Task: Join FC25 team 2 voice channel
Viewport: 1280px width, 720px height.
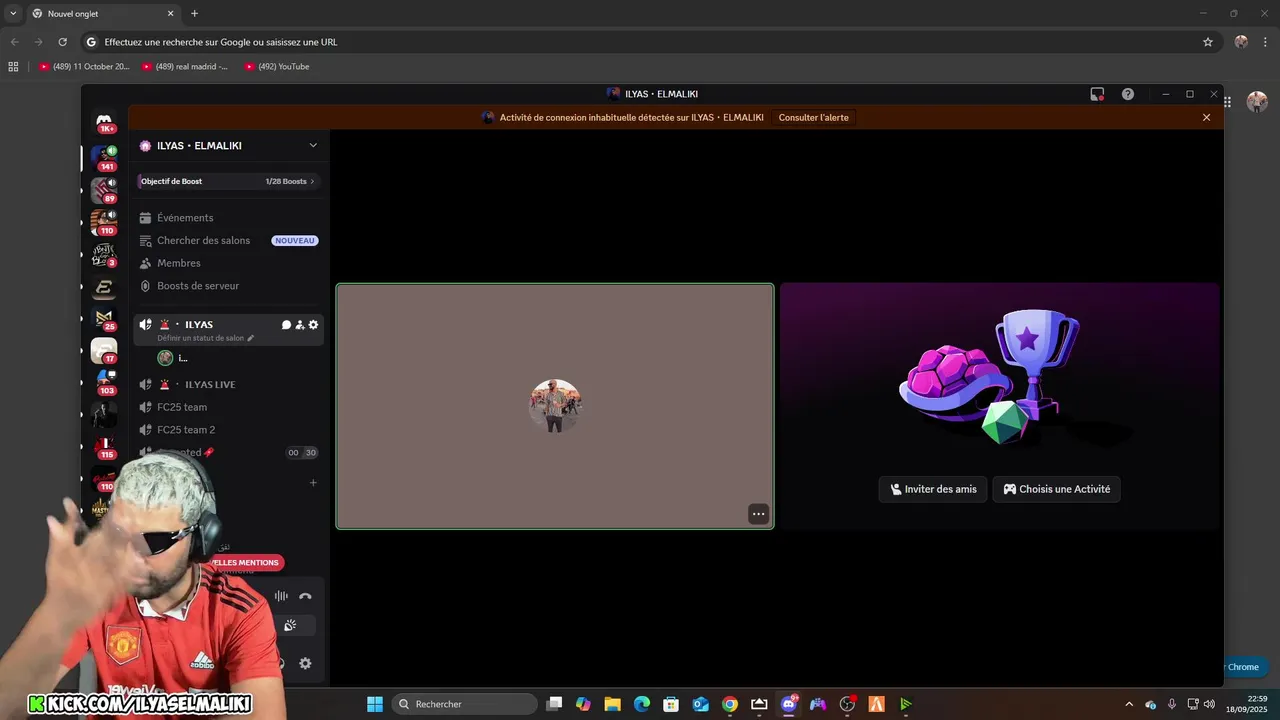Action: coord(228,430)
